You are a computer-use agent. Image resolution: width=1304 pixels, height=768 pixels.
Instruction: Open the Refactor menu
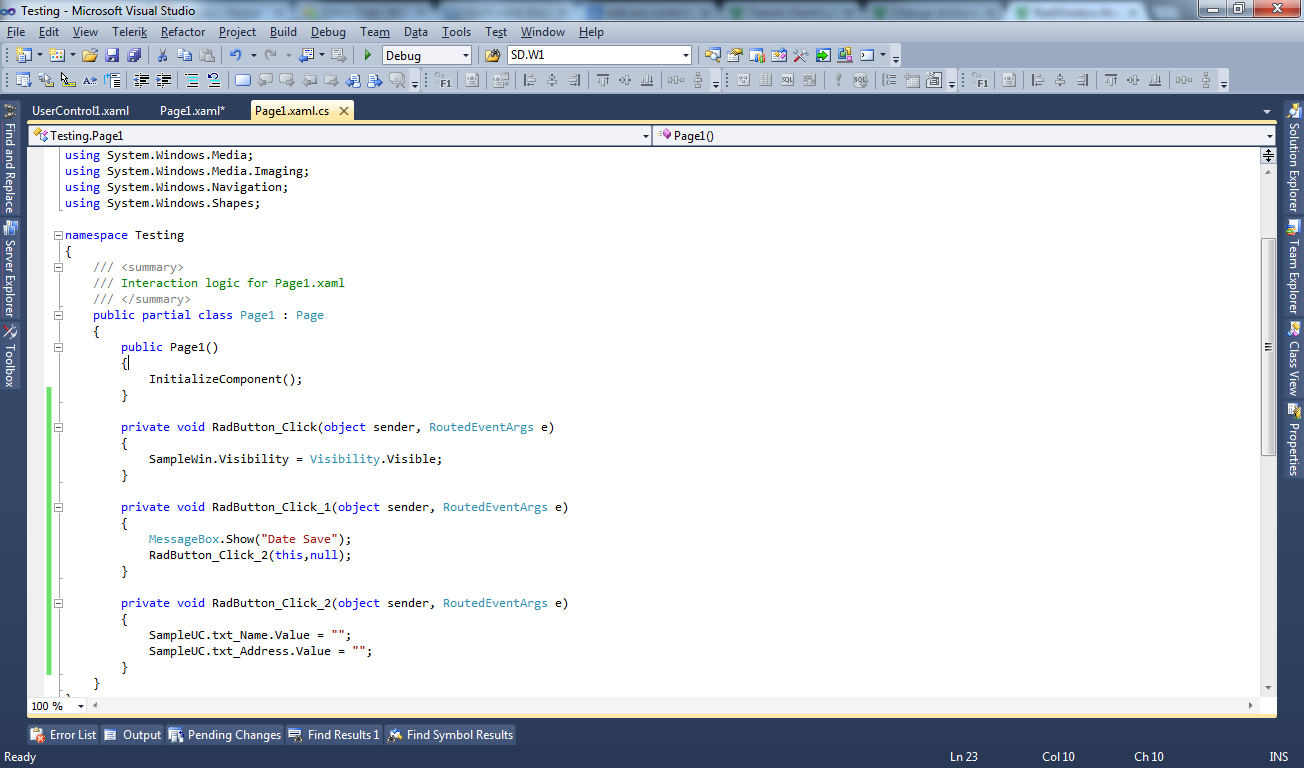click(183, 32)
